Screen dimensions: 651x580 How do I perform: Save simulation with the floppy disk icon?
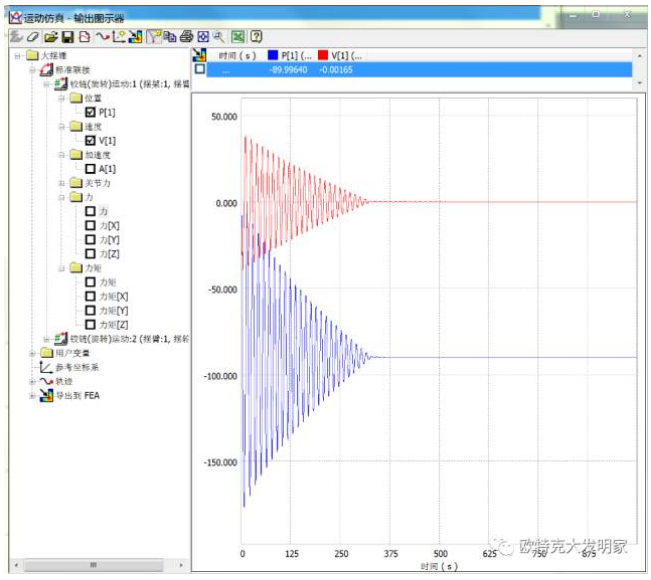tap(68, 37)
